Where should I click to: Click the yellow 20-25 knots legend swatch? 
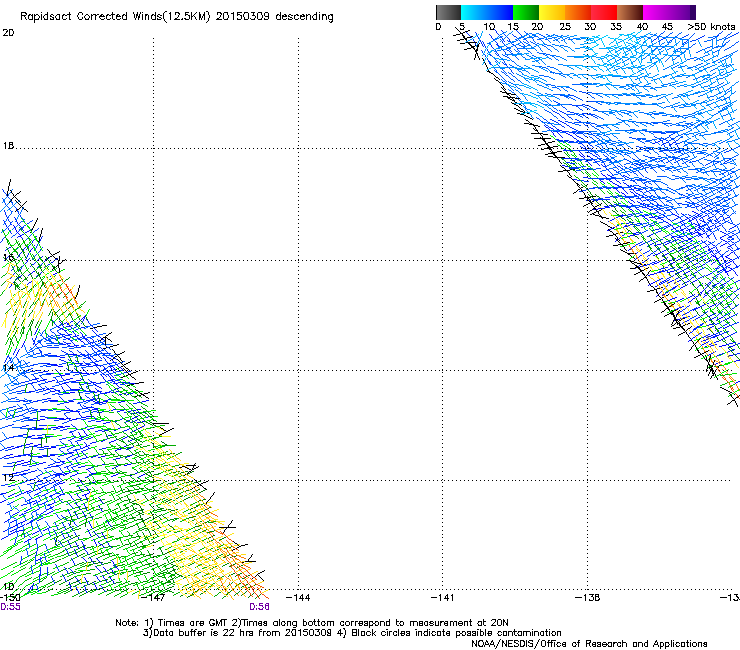(x=552, y=12)
